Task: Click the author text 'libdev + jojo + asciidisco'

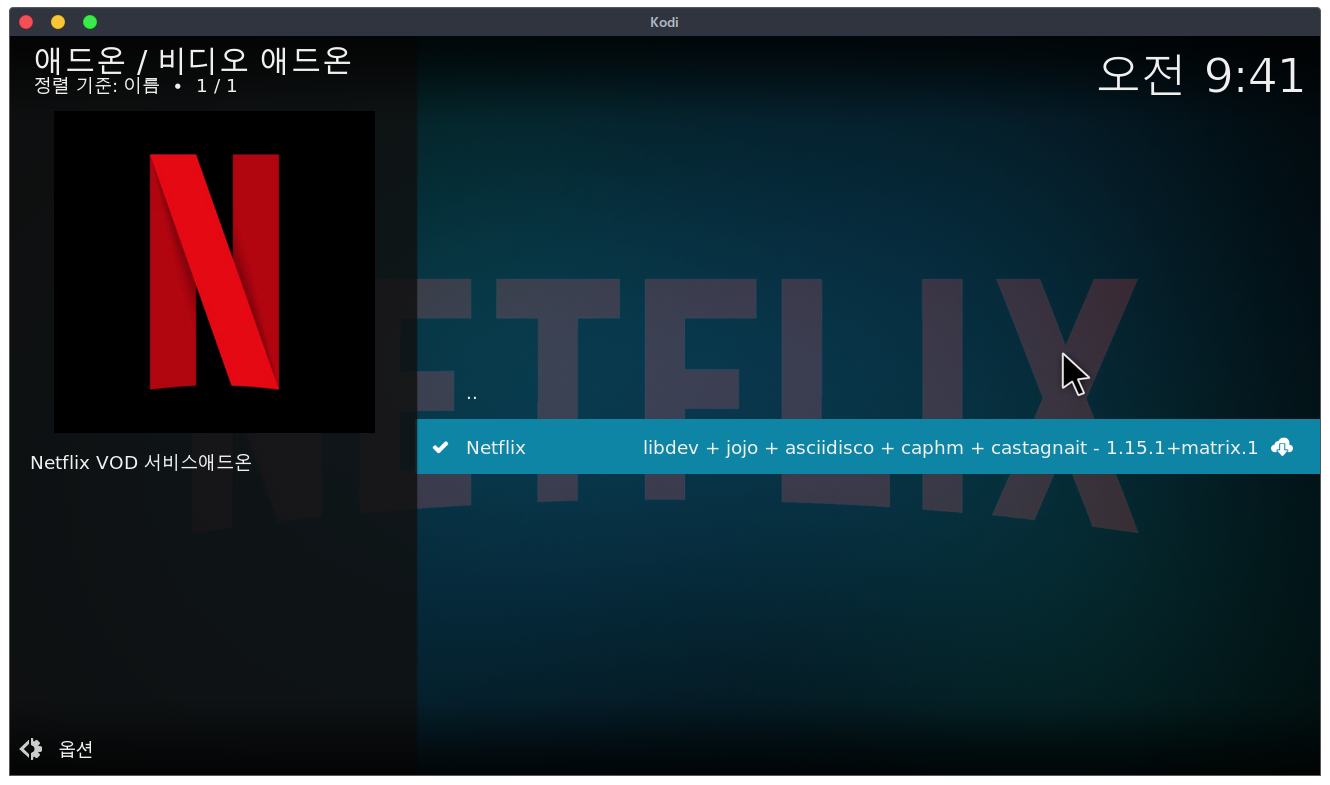Action: pos(757,448)
